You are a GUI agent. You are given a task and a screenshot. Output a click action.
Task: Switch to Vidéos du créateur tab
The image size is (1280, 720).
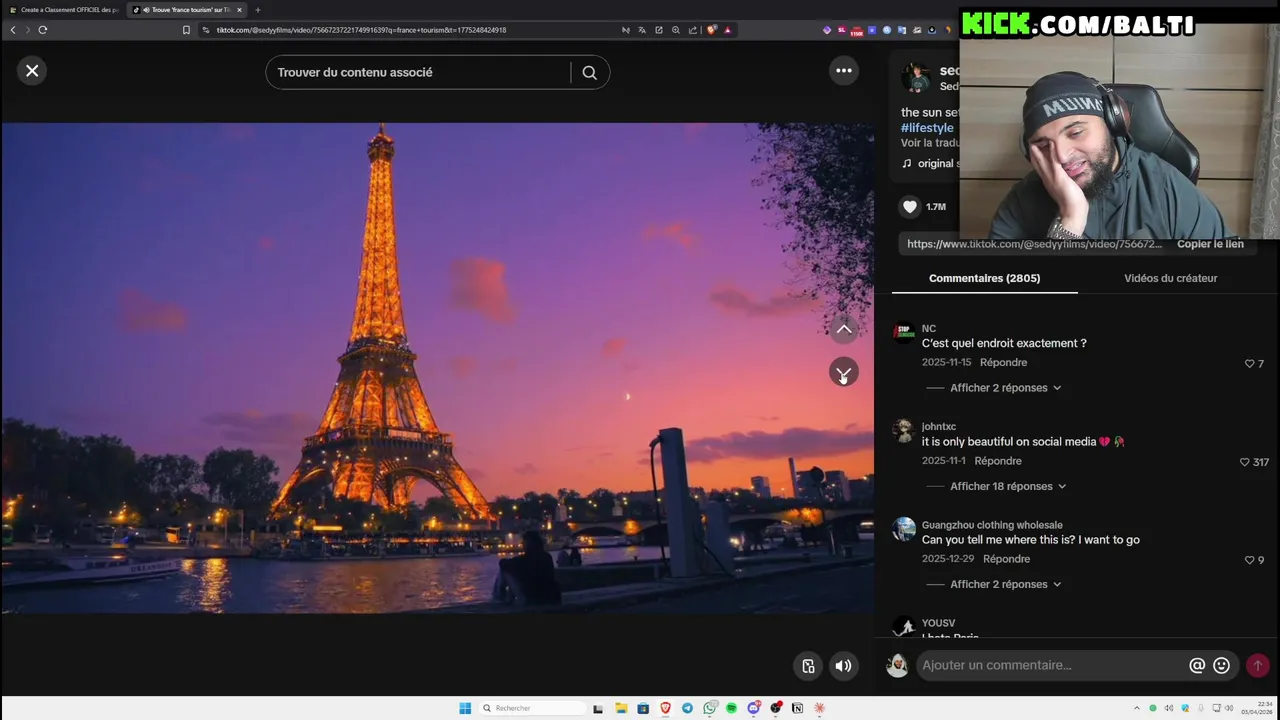tap(1170, 278)
